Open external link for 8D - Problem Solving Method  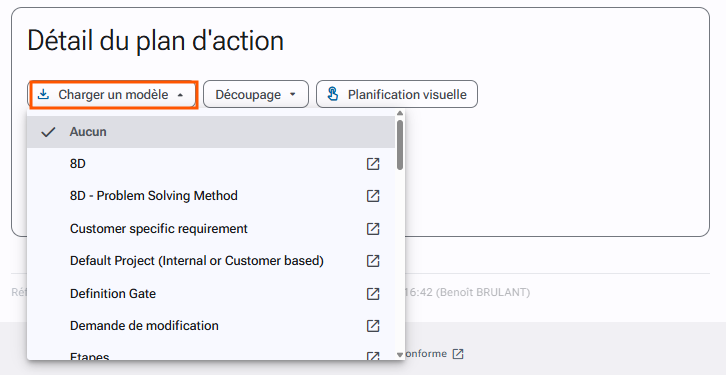click(373, 196)
